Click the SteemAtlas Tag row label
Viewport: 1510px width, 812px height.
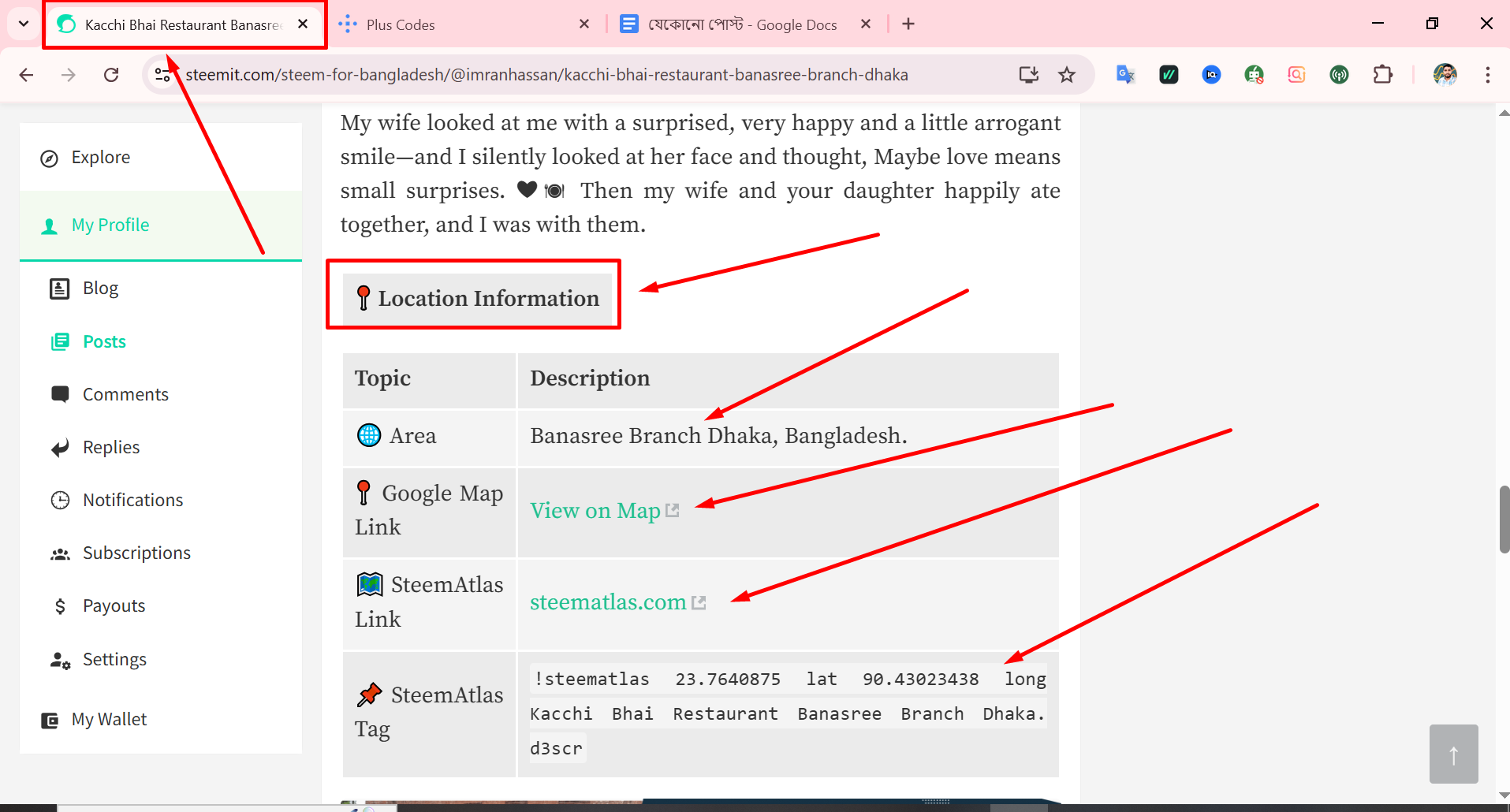[429, 712]
